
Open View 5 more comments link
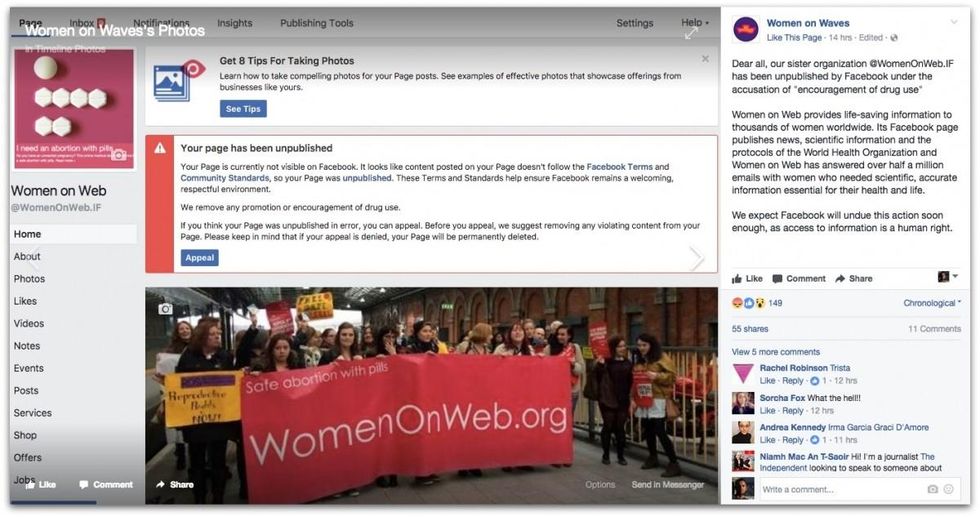(776, 351)
